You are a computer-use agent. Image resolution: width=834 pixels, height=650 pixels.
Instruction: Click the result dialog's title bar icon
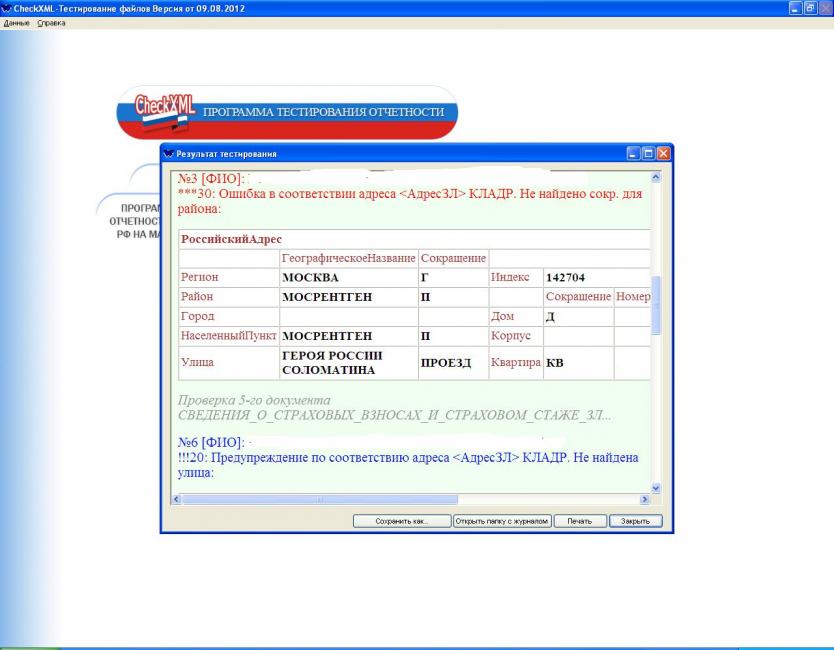click(x=168, y=154)
